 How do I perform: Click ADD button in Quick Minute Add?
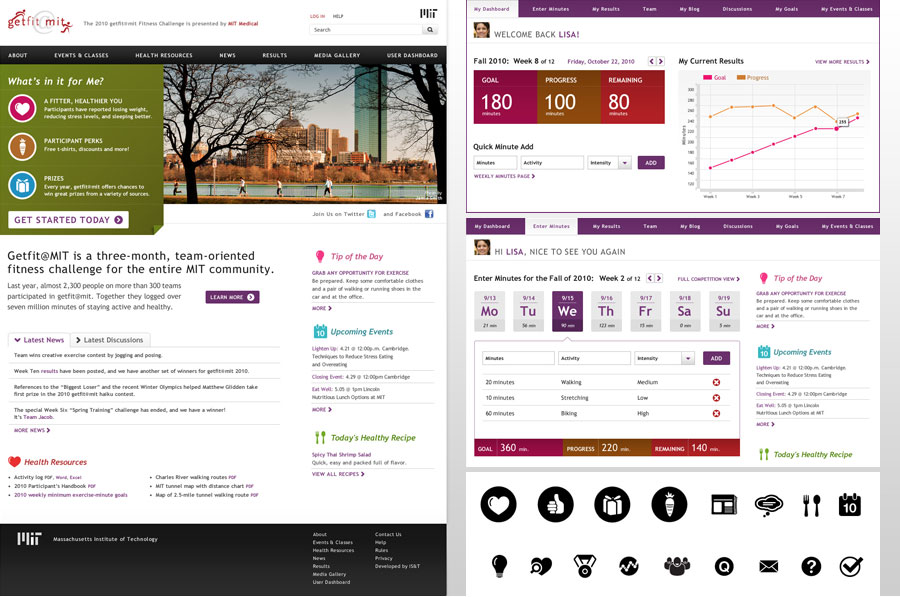651,163
